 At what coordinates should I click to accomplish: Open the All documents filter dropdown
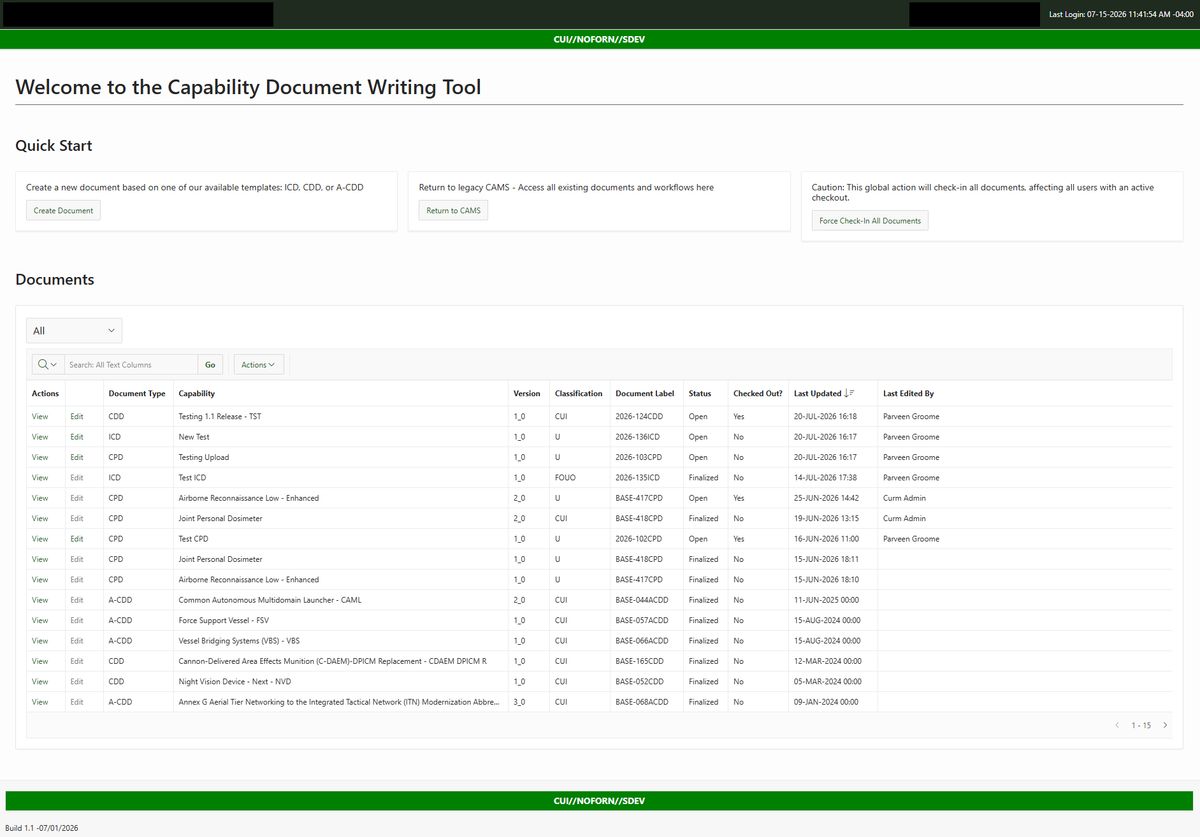pos(74,331)
